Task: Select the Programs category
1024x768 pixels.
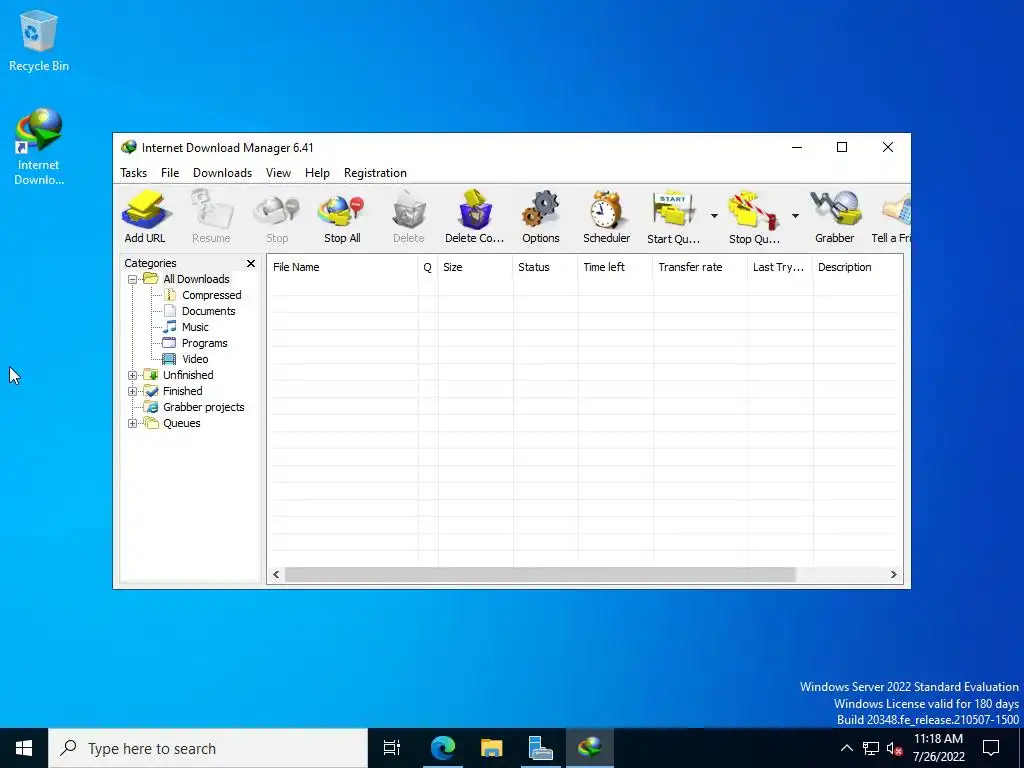Action: (204, 343)
